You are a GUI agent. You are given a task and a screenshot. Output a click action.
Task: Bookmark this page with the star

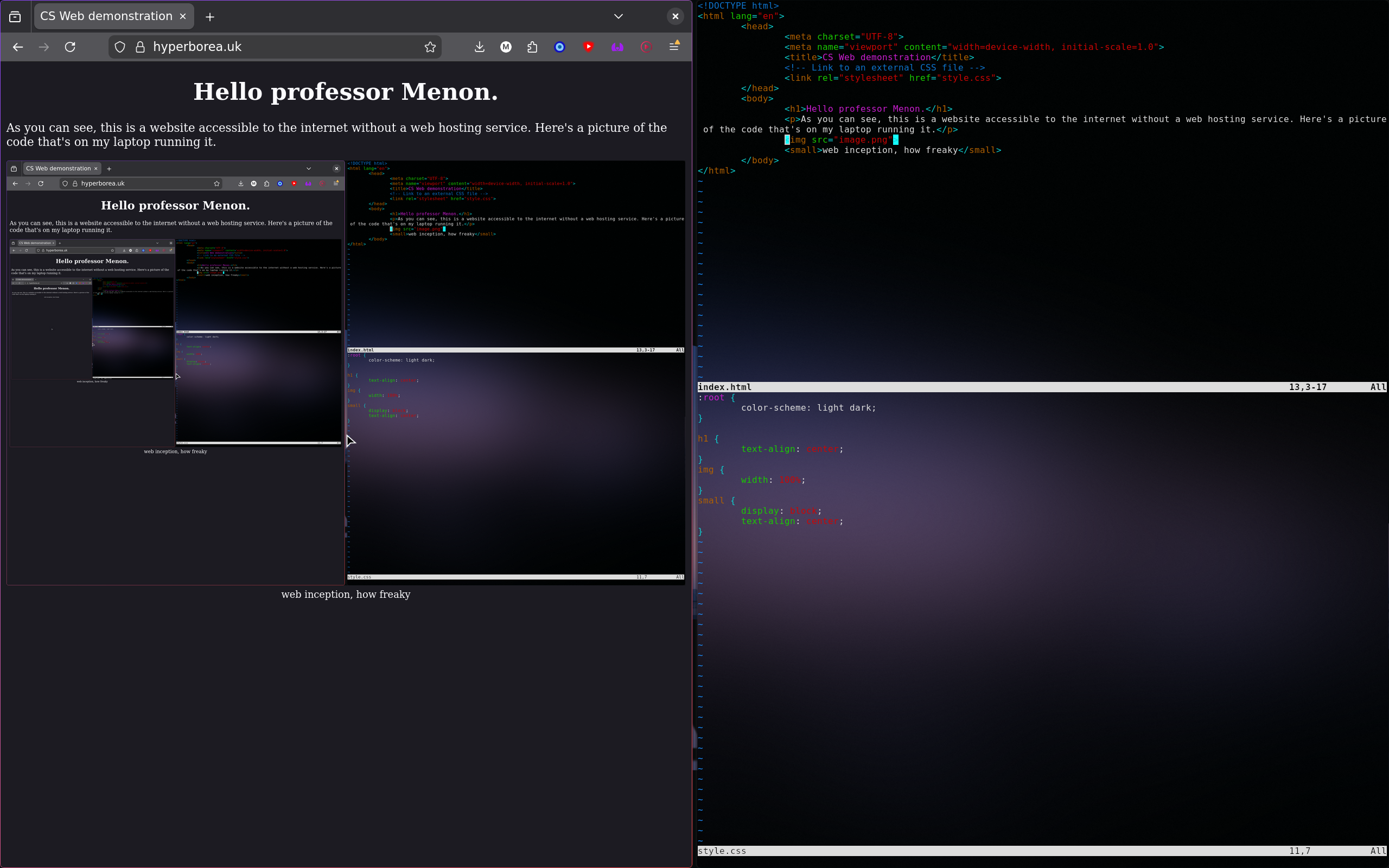point(430,47)
